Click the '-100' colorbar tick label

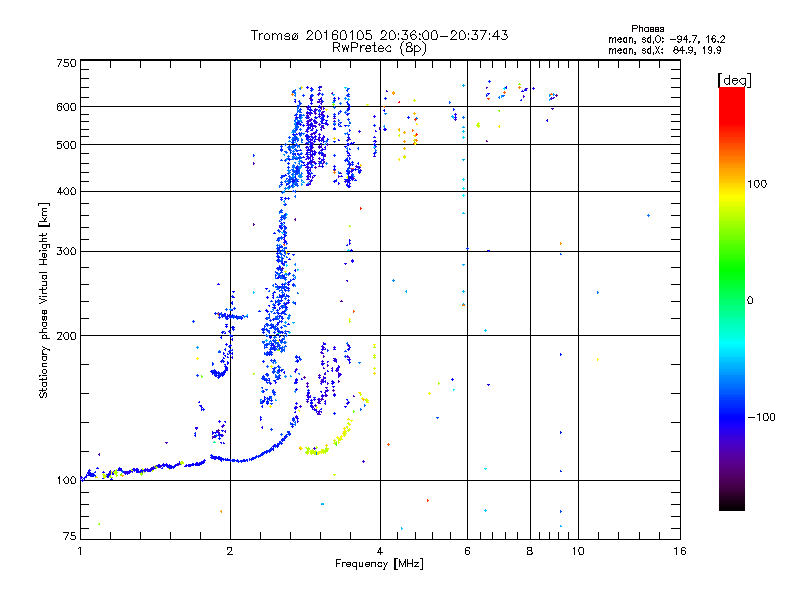click(x=762, y=417)
